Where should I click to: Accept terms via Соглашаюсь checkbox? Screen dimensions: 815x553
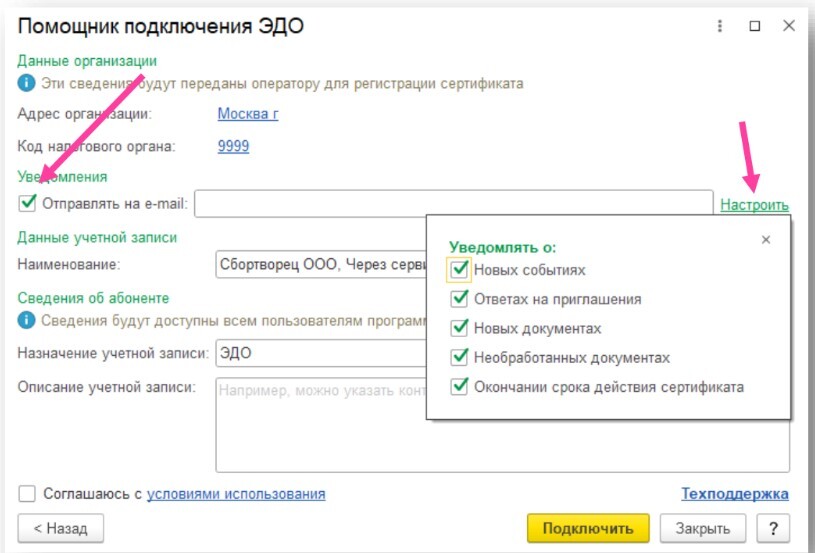pyautogui.click(x=27, y=494)
